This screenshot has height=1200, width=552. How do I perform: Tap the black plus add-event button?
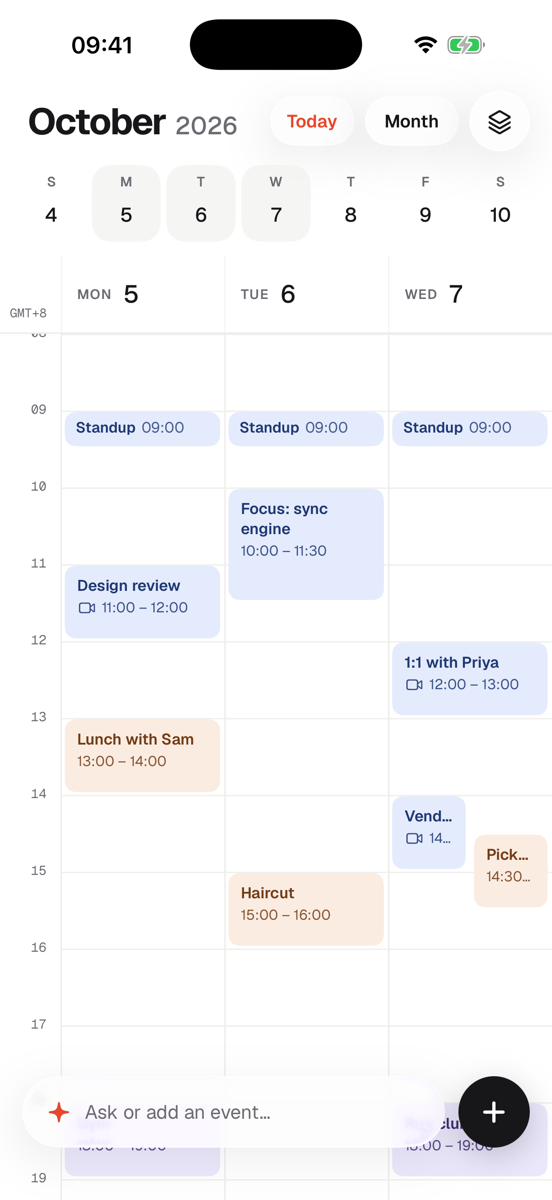[494, 1112]
